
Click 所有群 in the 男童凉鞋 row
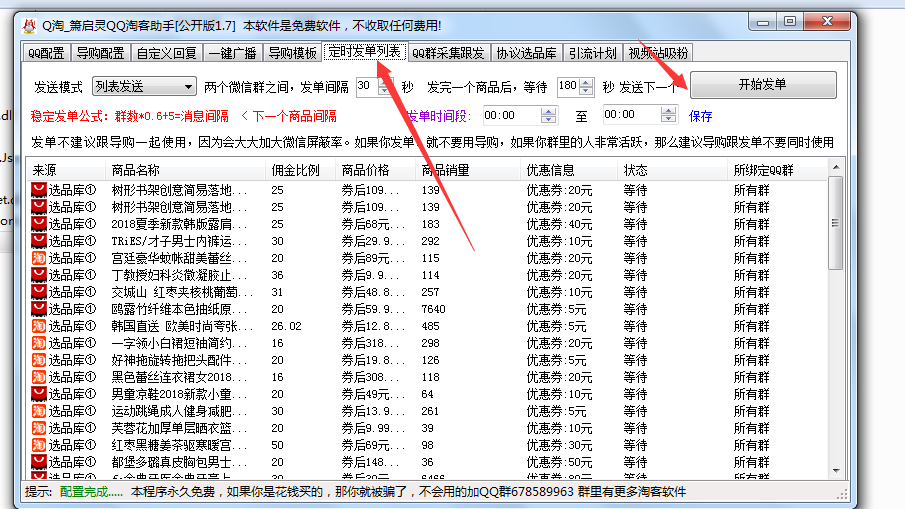751,394
